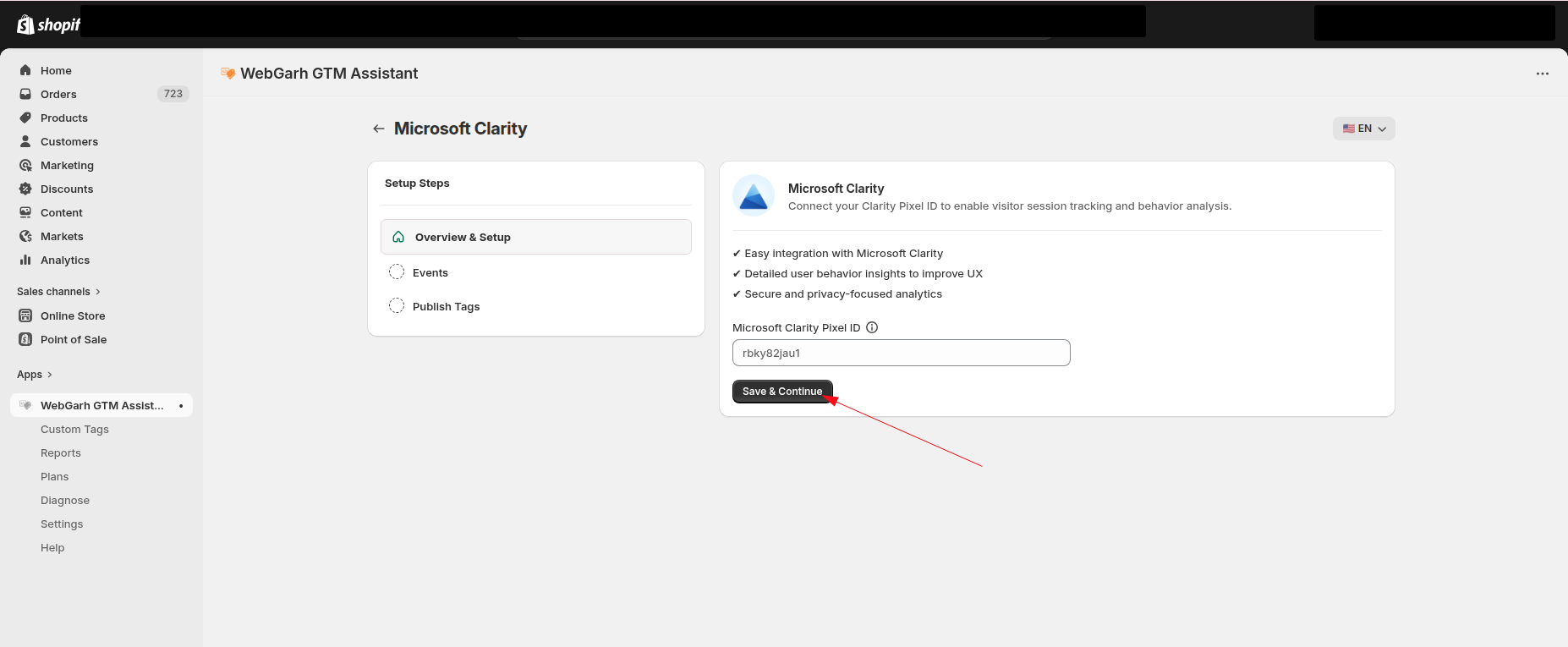Click the Microsoft Clarity Pixel ID field
Screen dimensions: 1568x647
click(902, 353)
